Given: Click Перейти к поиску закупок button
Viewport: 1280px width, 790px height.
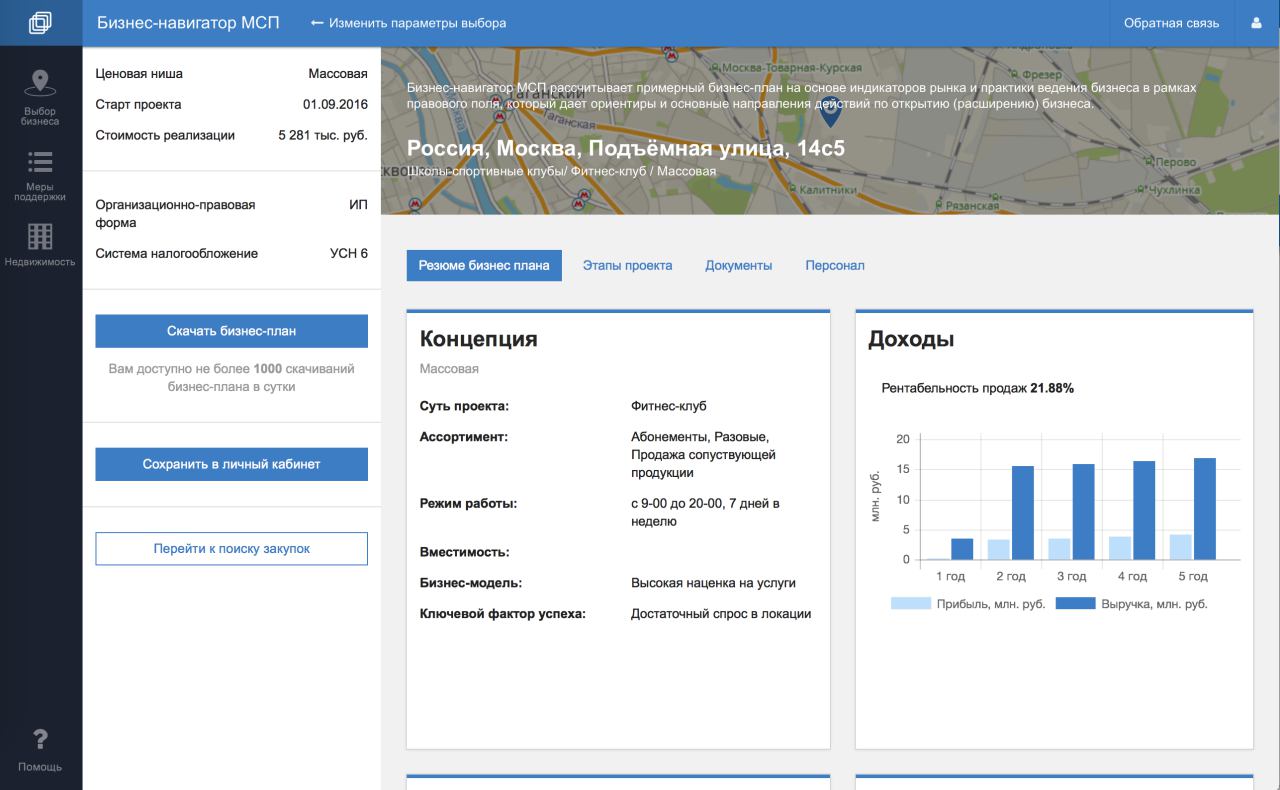Looking at the screenshot, I should 231,549.
